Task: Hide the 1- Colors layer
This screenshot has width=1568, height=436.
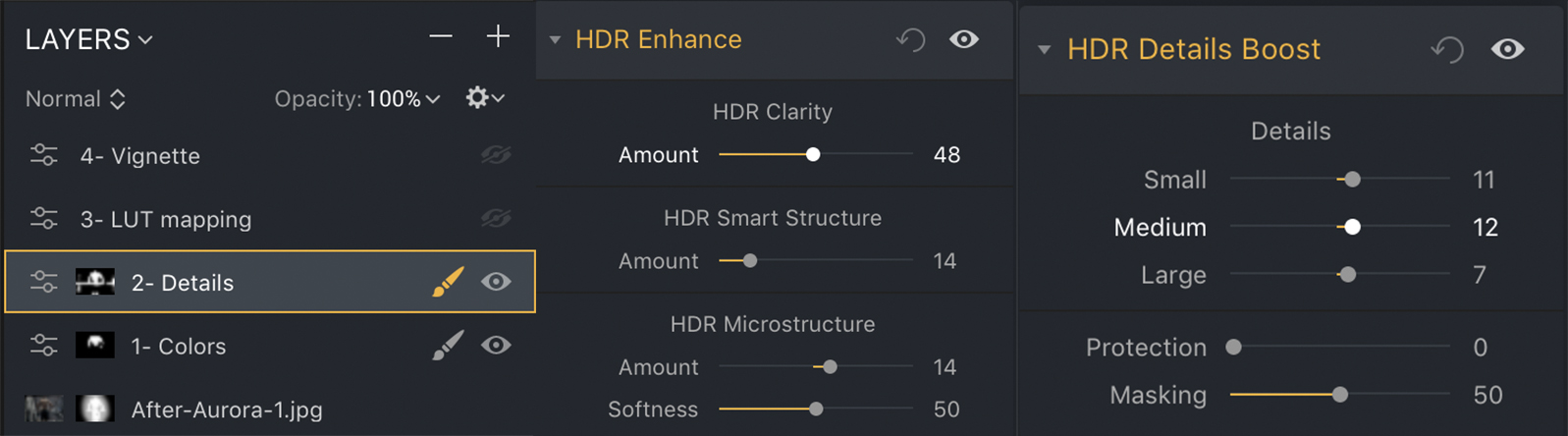Action: click(x=496, y=346)
